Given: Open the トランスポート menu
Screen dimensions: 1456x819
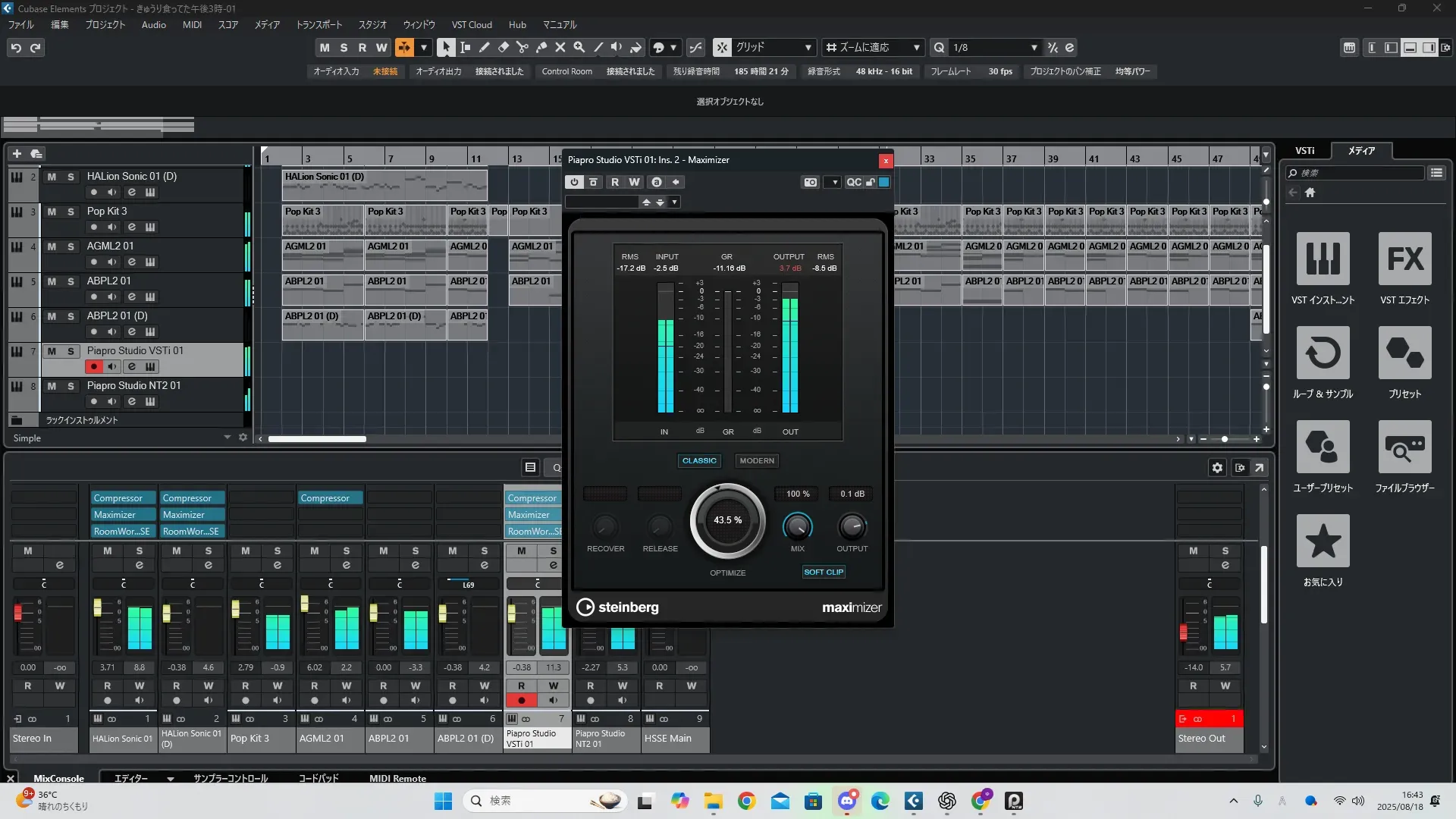Looking at the screenshot, I should tap(318, 24).
